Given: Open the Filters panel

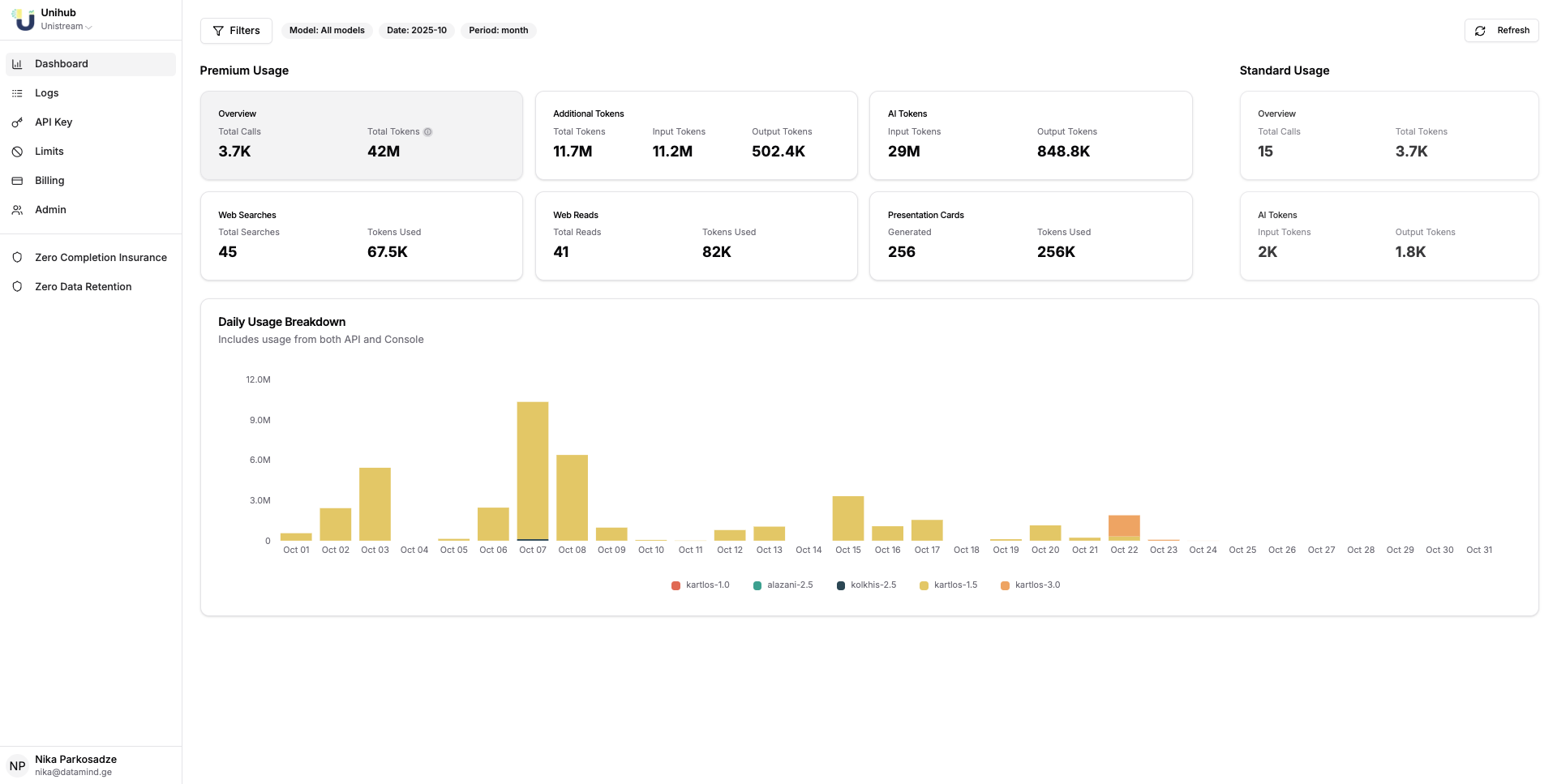Looking at the screenshot, I should pos(236,31).
